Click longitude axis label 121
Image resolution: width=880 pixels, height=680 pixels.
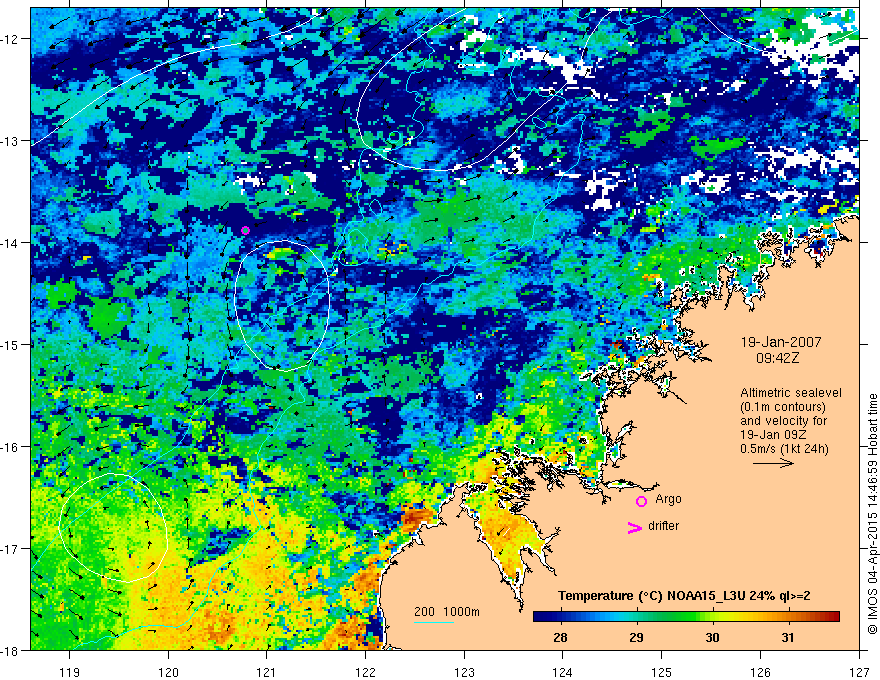(x=267, y=672)
